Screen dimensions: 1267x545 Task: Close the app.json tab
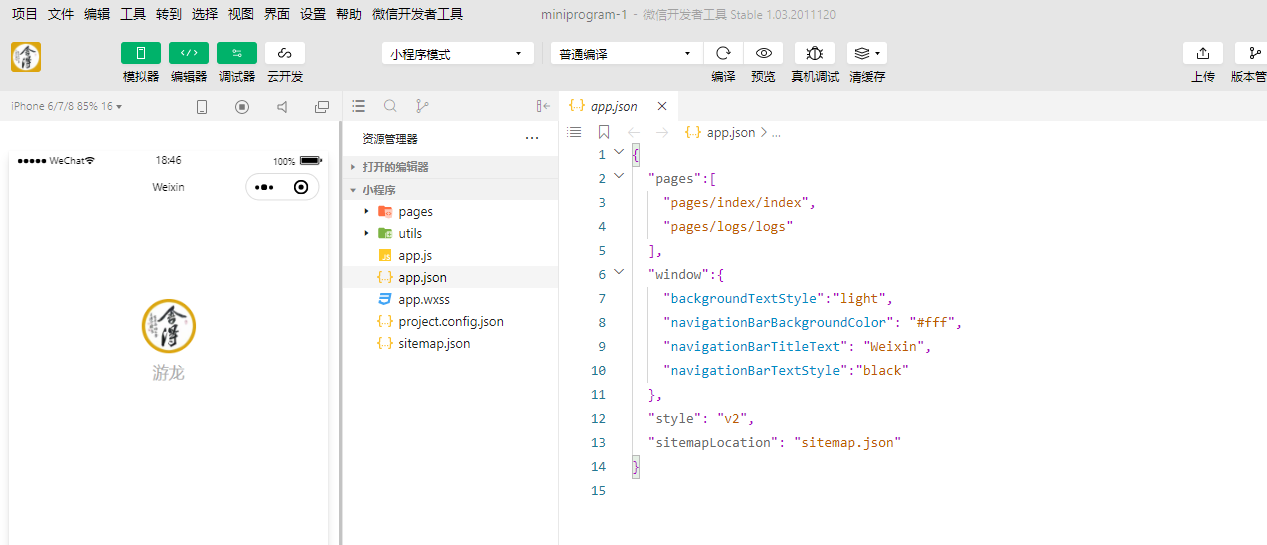tap(662, 106)
